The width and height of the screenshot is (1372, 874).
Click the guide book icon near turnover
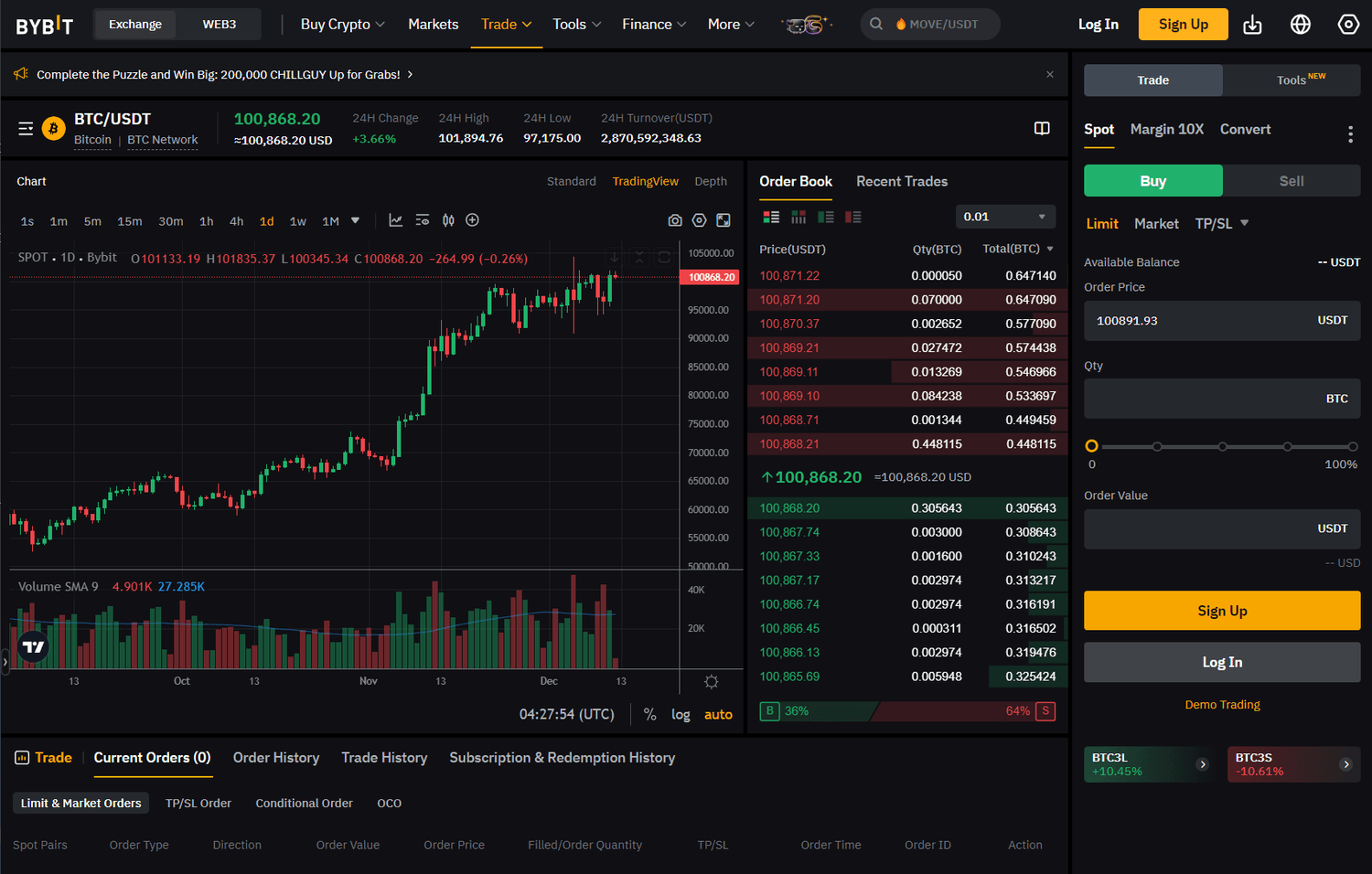tap(1042, 128)
